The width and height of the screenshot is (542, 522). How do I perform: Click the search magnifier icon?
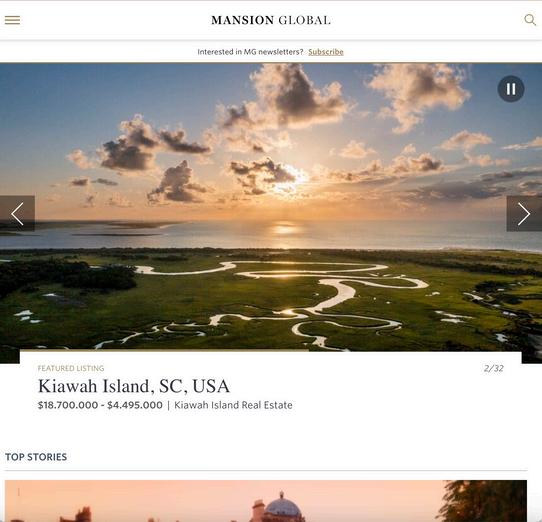coord(530,20)
